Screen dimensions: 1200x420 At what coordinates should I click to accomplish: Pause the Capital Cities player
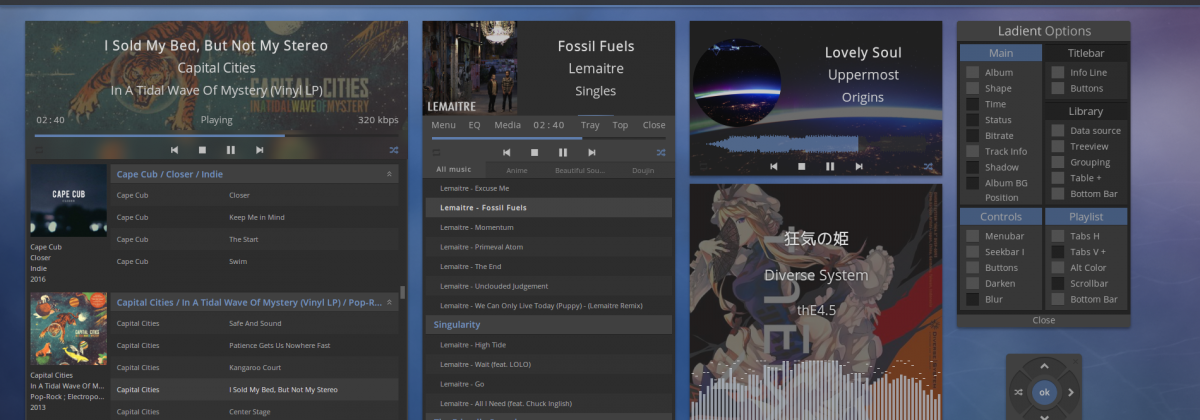tap(231, 150)
